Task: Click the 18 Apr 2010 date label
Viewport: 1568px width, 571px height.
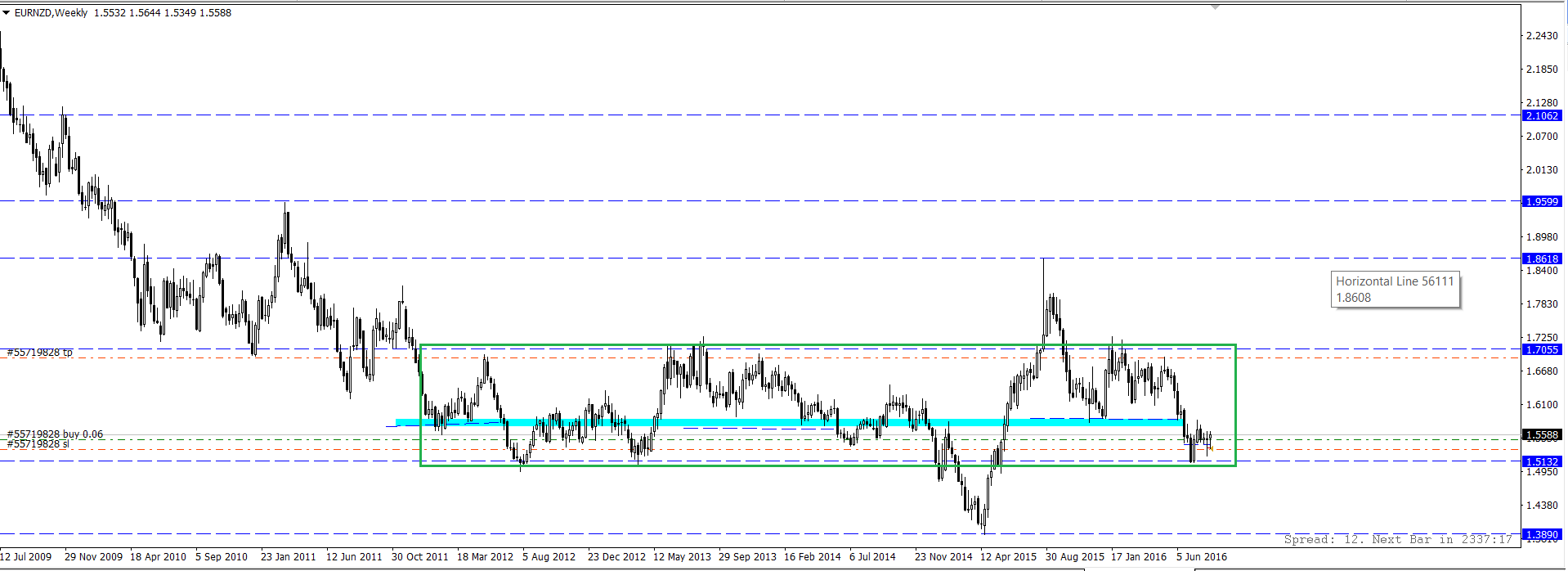Action: (x=159, y=557)
